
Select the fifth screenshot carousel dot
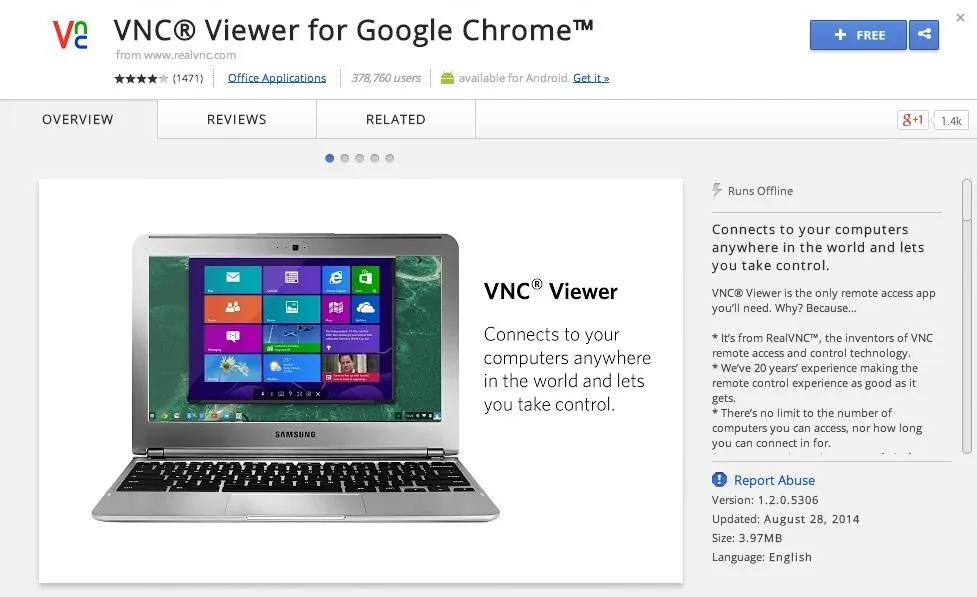click(389, 158)
